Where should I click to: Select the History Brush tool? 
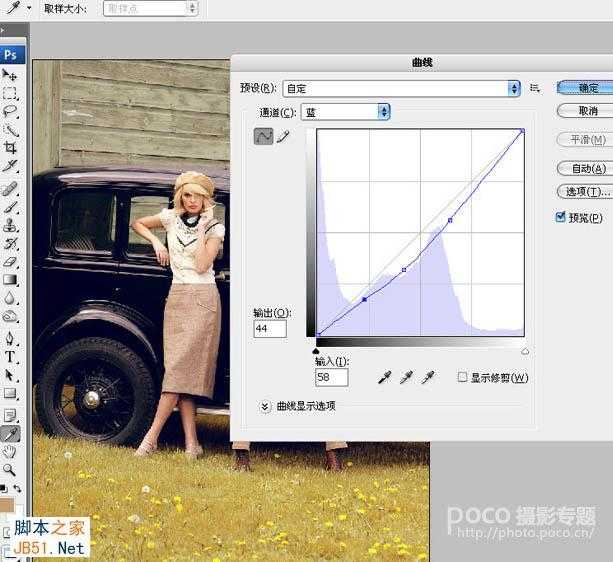9,244
